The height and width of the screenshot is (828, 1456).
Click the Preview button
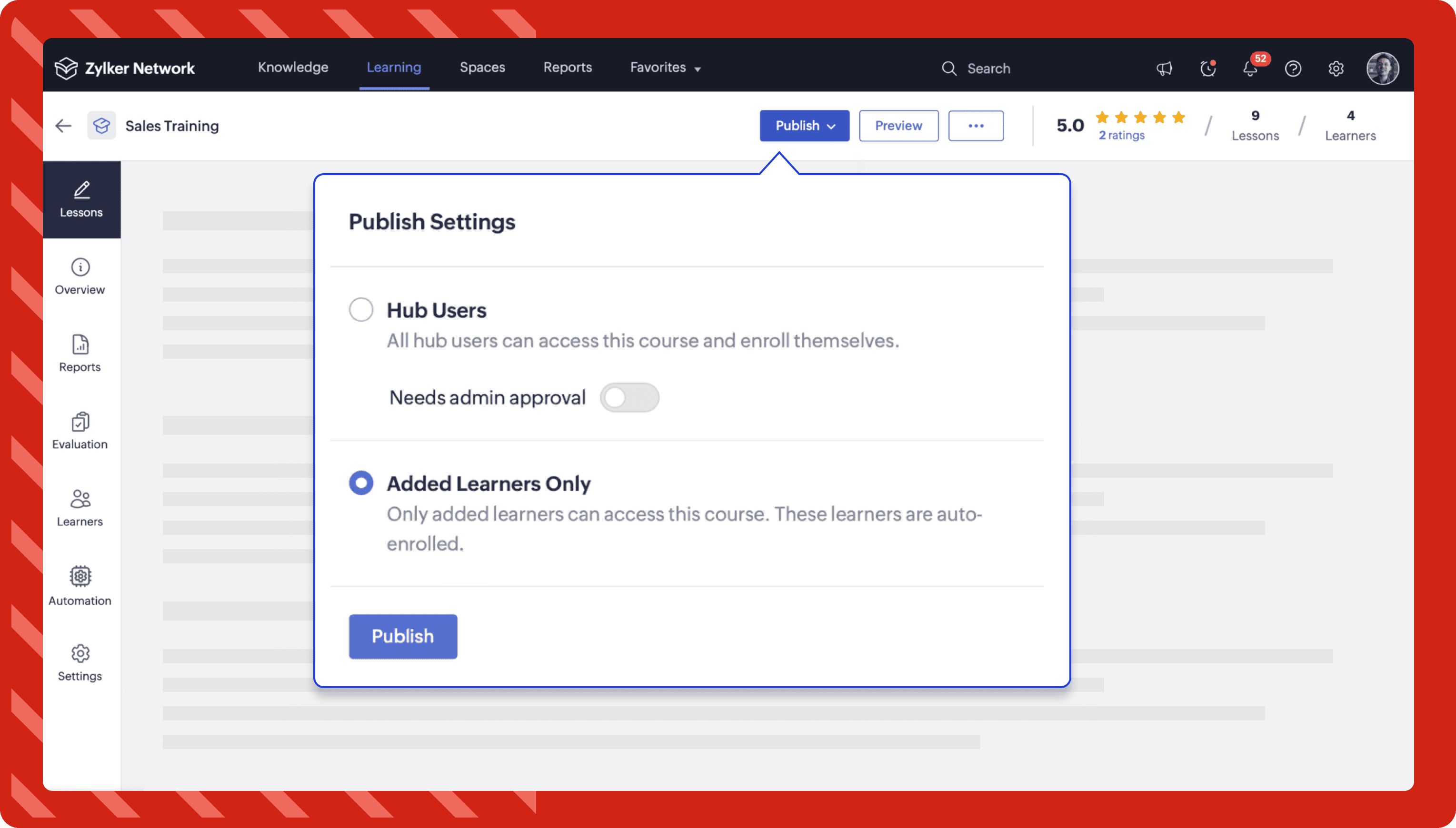(898, 126)
